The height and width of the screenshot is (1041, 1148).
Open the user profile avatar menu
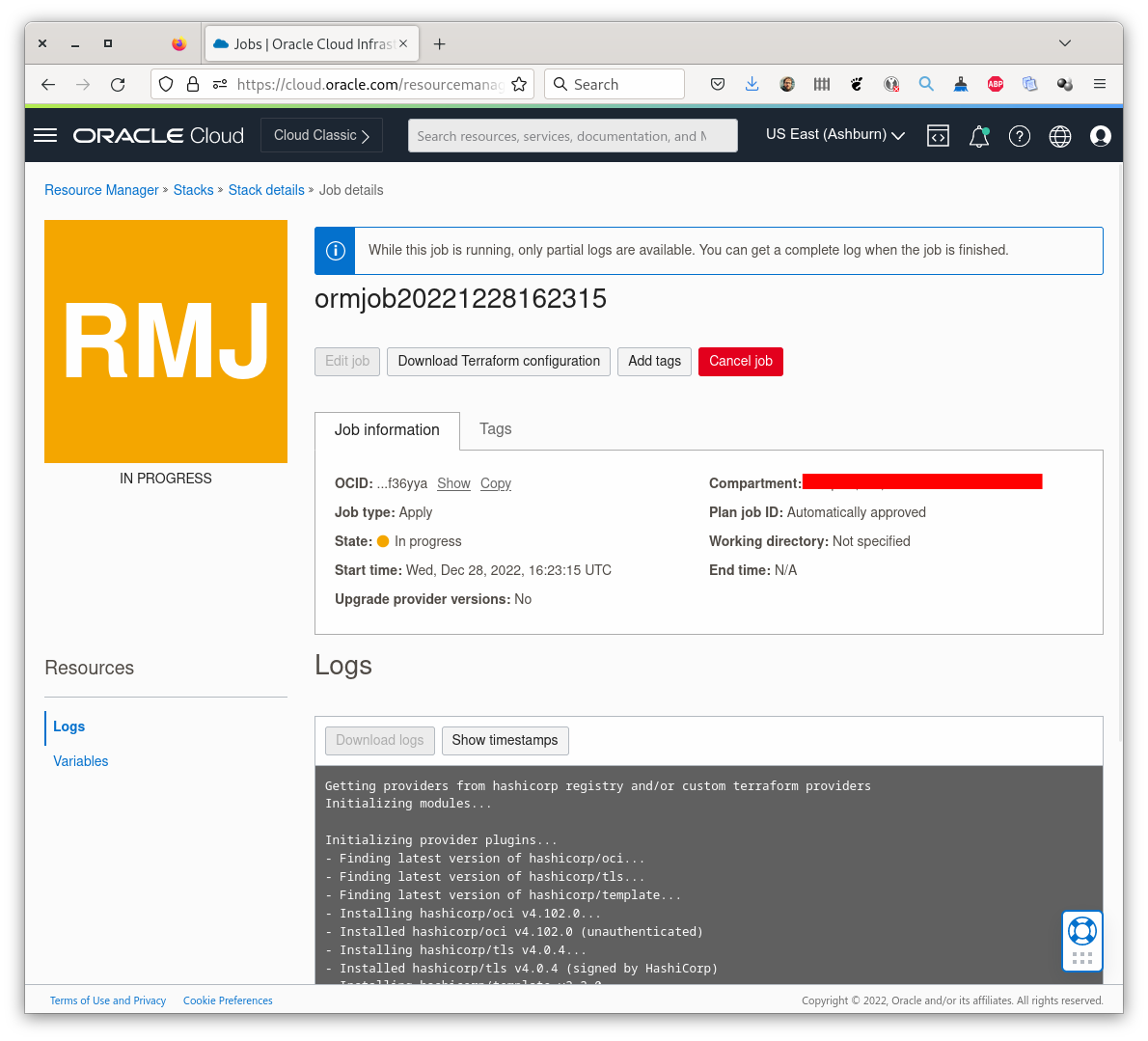pyautogui.click(x=1100, y=136)
